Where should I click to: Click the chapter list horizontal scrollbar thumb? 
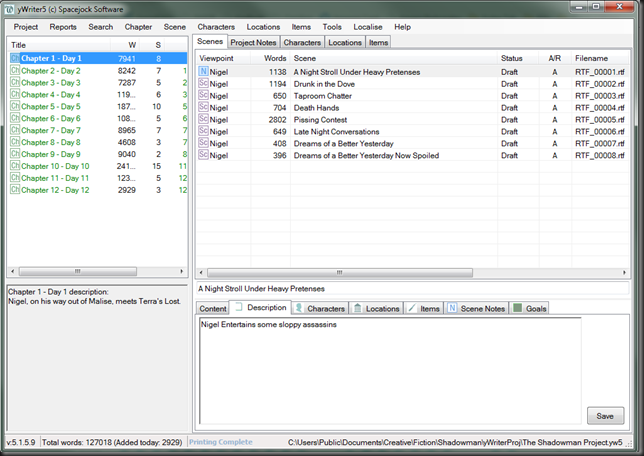coord(78,272)
